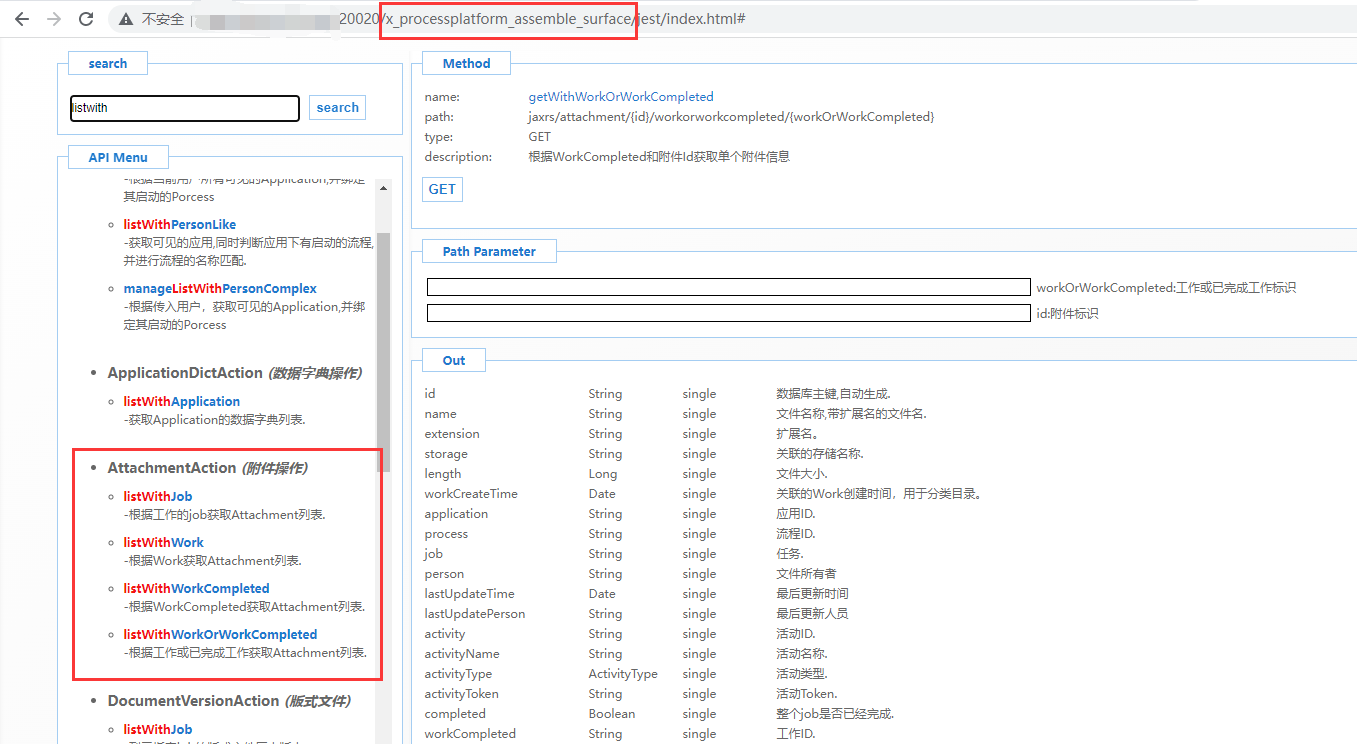Click the getWithWorkOrWorkCompleted method name
Image resolution: width=1357 pixels, height=744 pixels.
point(620,97)
